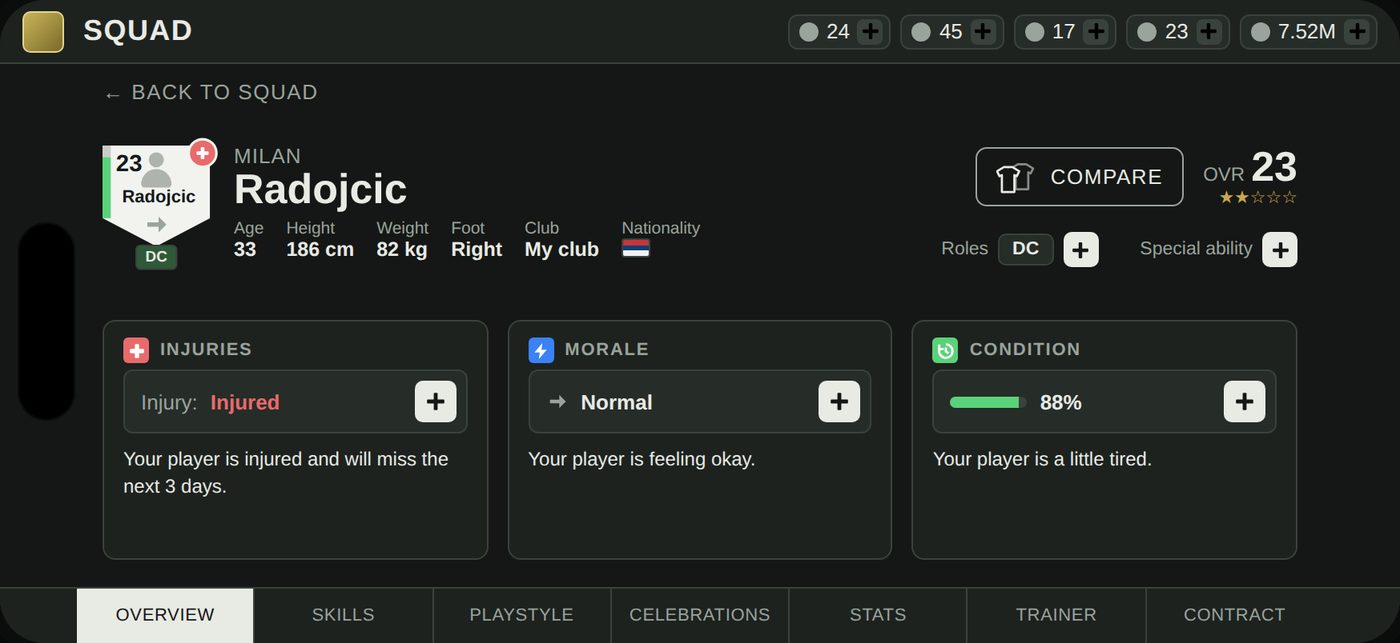This screenshot has height=643, width=1400.
Task: Add more to the 17 resource counter
Action: click(x=1096, y=32)
